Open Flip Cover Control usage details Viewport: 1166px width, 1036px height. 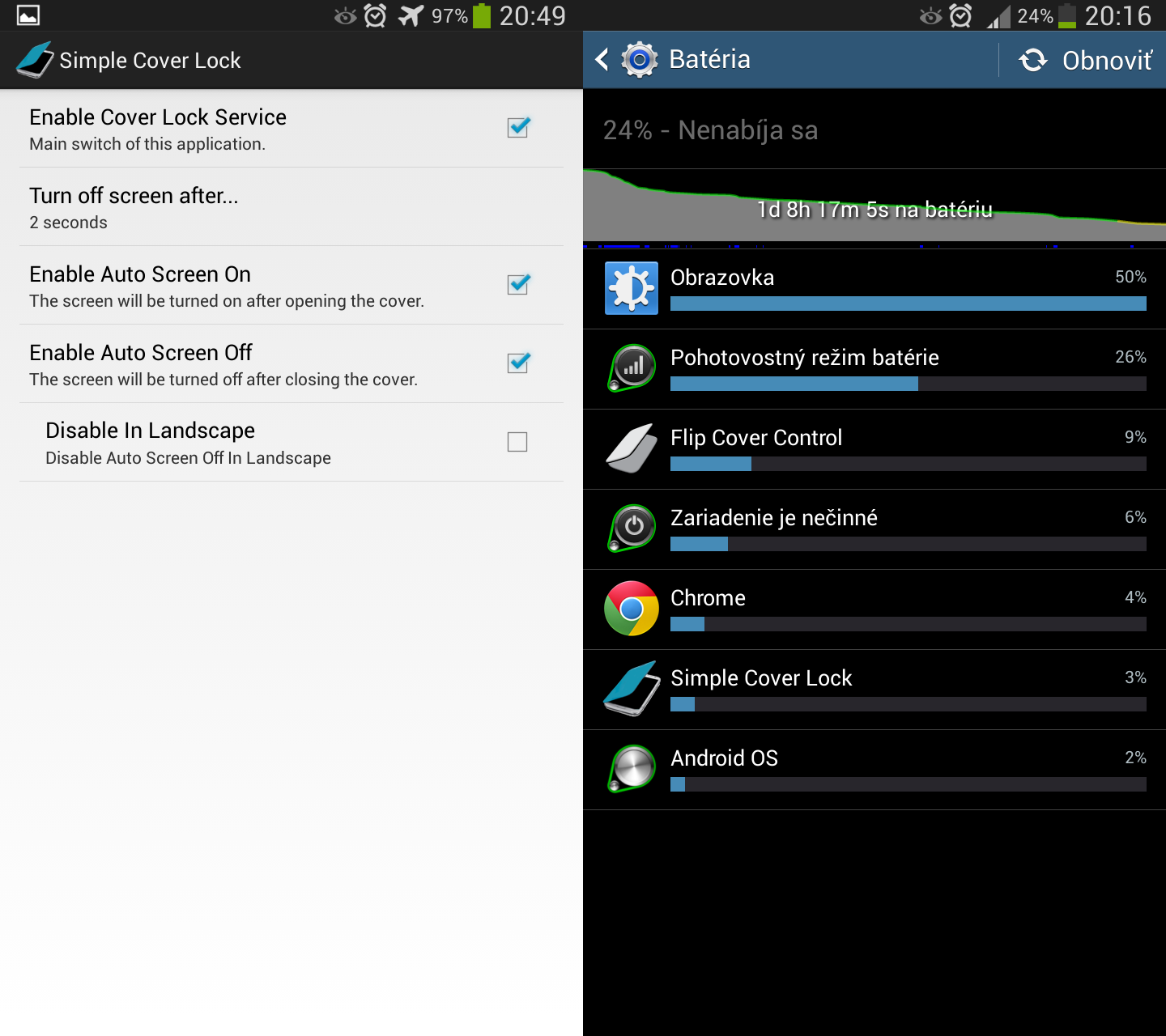[x=874, y=449]
